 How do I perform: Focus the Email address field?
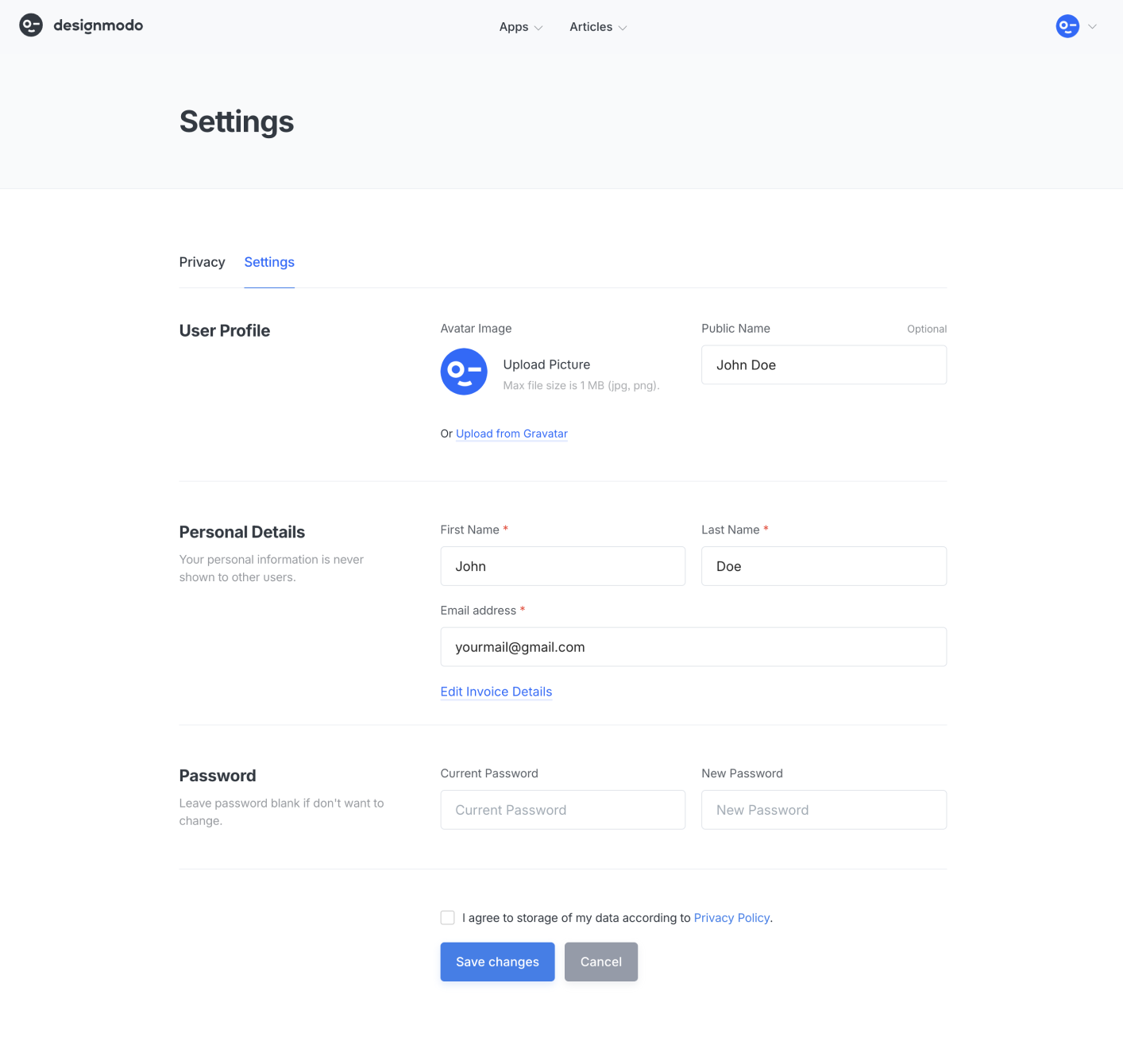click(693, 647)
